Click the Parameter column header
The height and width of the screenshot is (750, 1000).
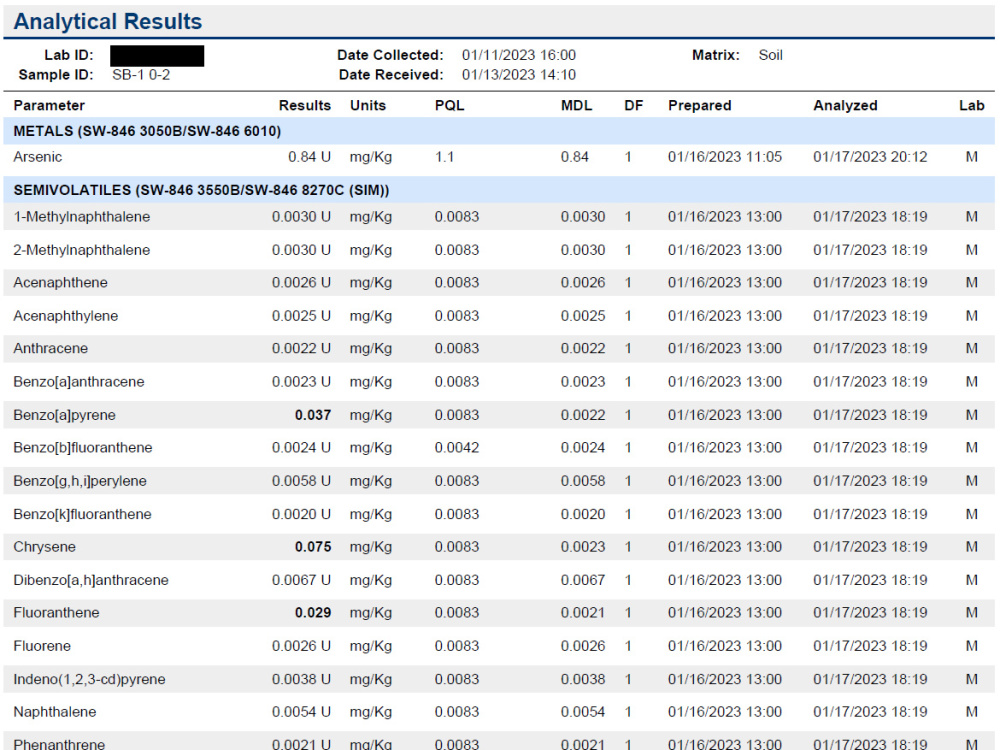click(x=49, y=106)
